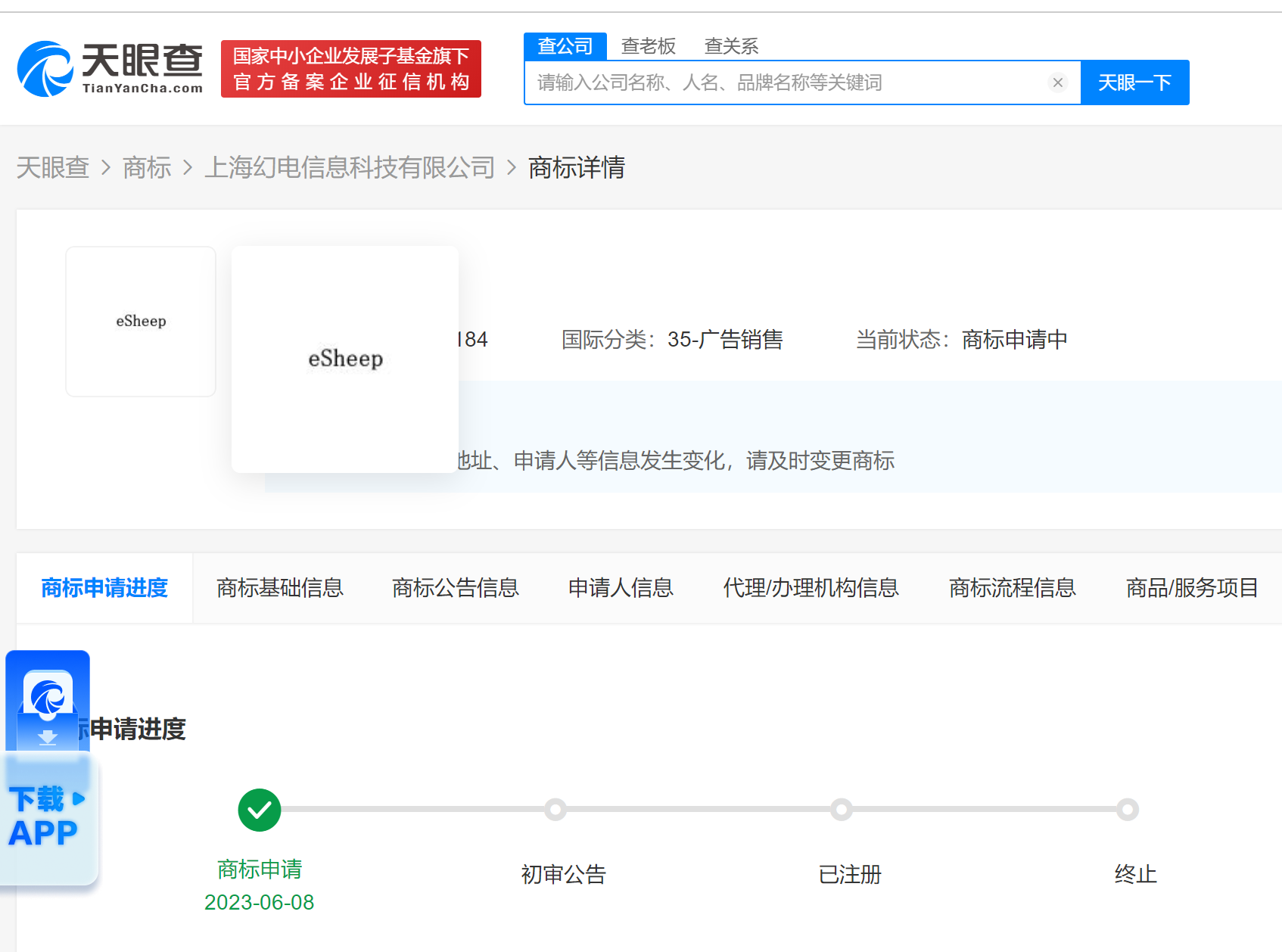Click the notice about changing trademark info

675,460
